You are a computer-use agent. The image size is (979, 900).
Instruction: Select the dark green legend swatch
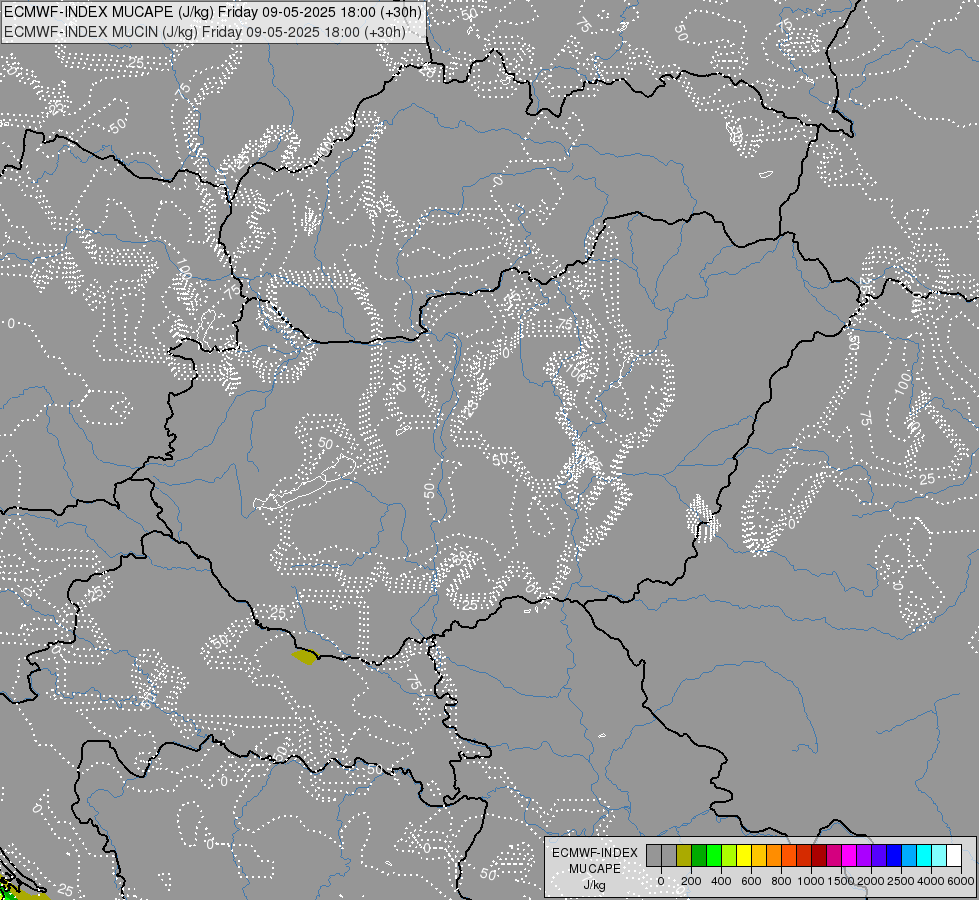tap(699, 855)
